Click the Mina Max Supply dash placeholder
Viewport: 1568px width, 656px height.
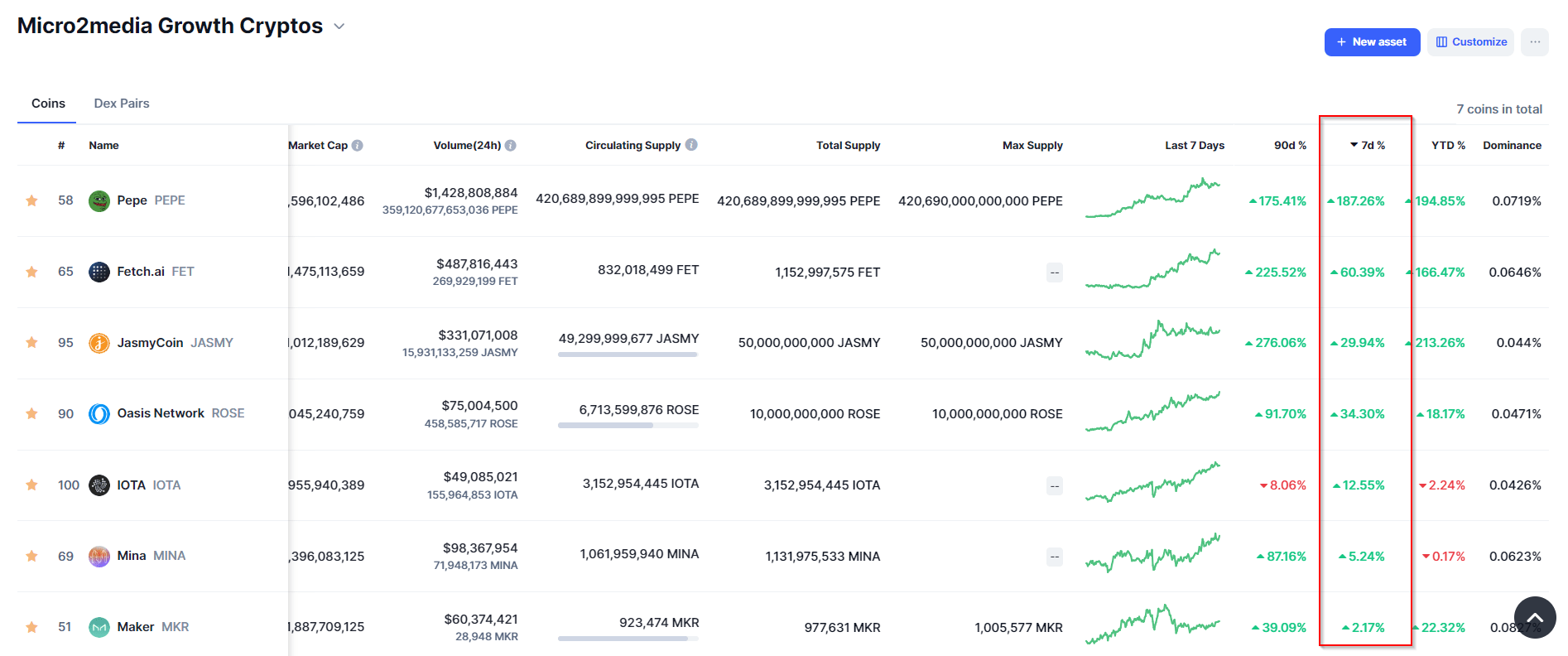1055,557
